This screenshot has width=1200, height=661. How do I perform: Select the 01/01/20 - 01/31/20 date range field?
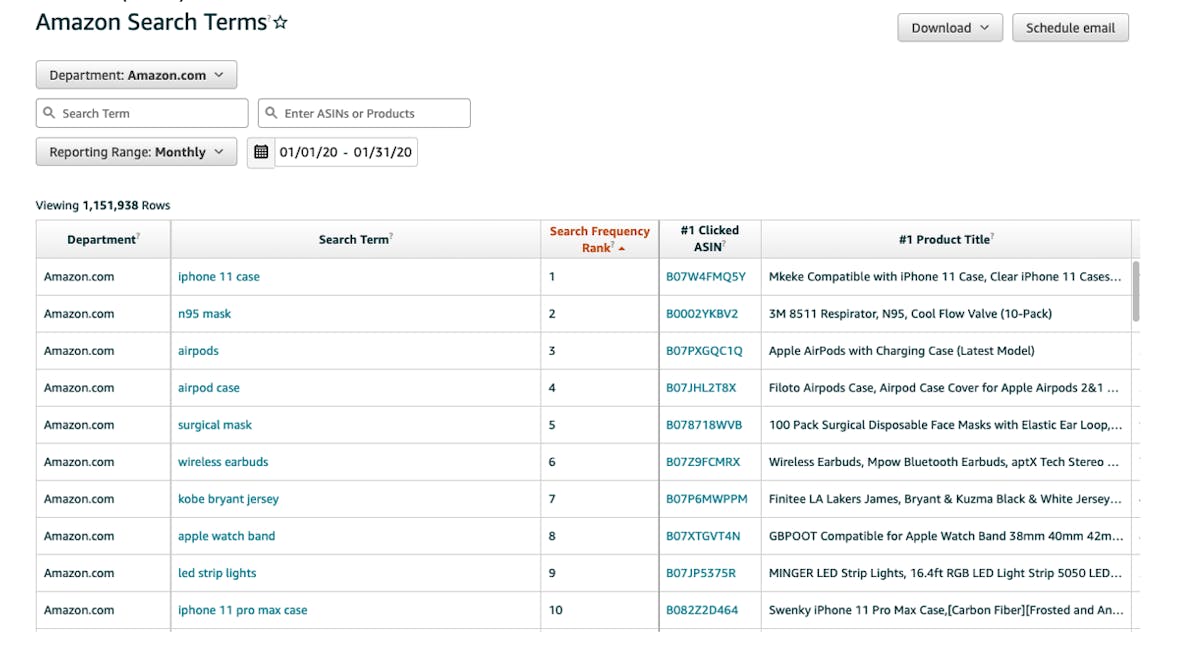tap(346, 152)
